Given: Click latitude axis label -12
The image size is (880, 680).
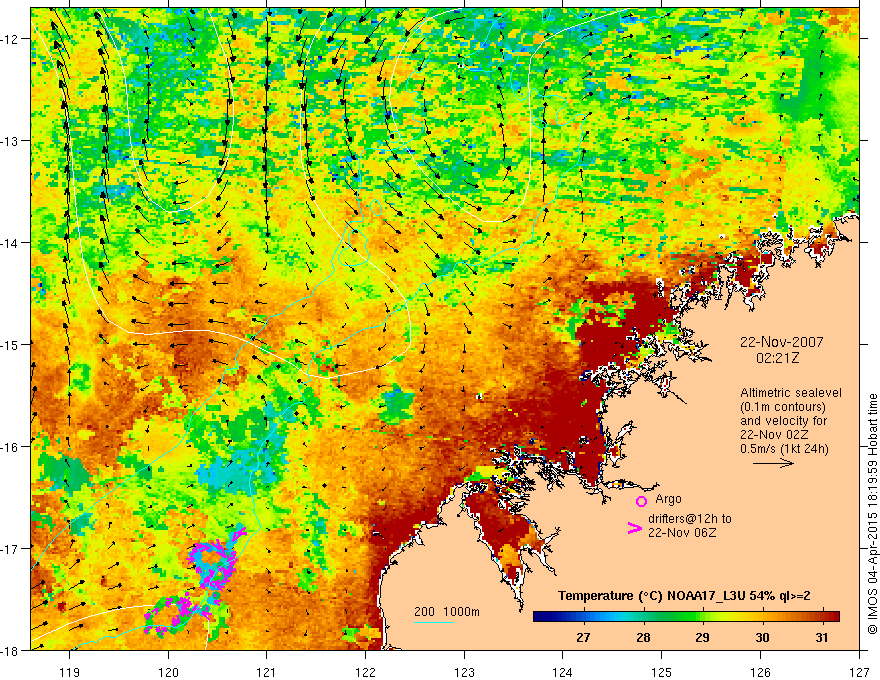Looking at the screenshot, I should [10, 39].
